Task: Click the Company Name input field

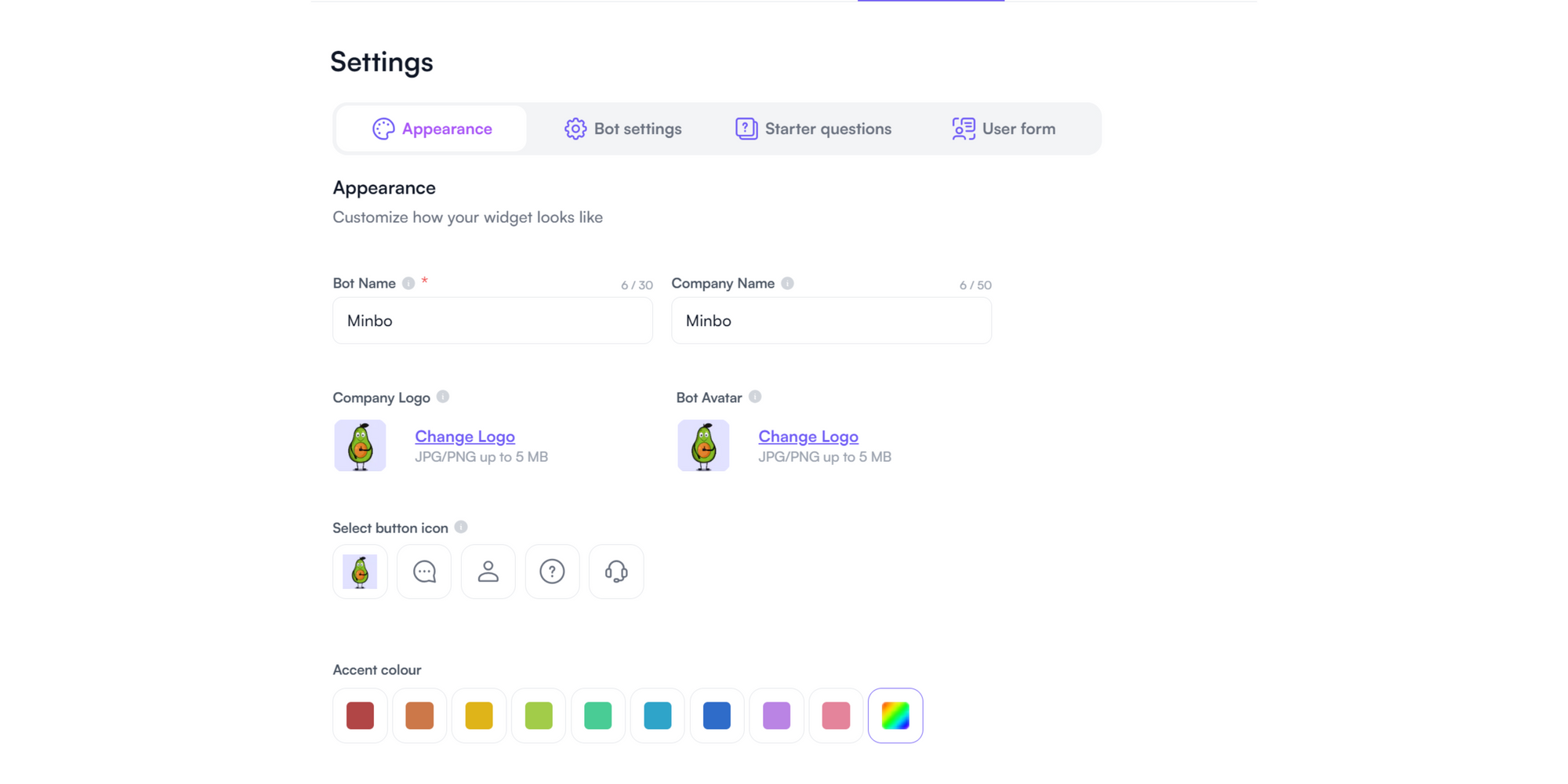Action: (831, 320)
